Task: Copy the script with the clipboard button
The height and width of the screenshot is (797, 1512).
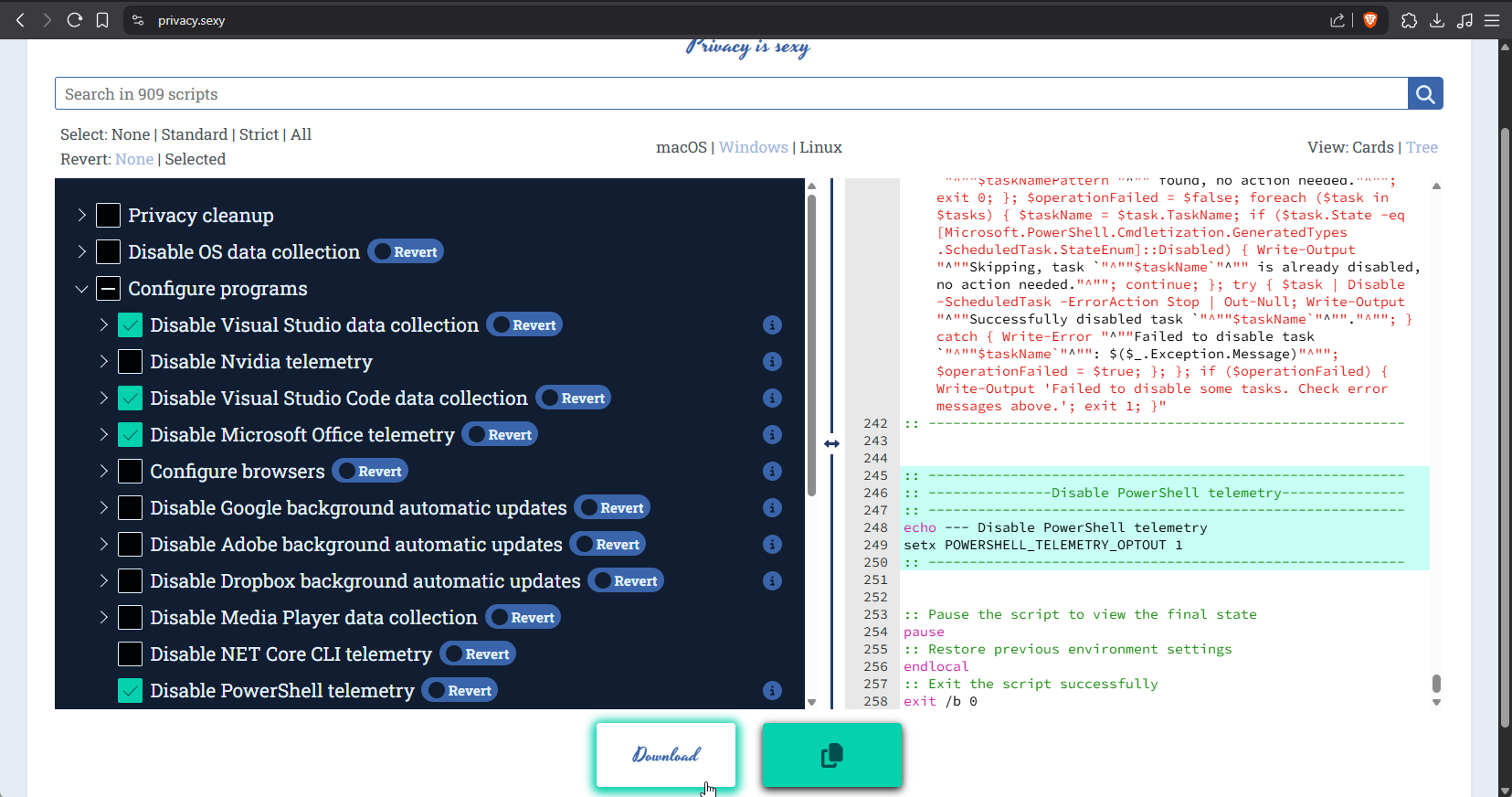Action: [x=832, y=755]
